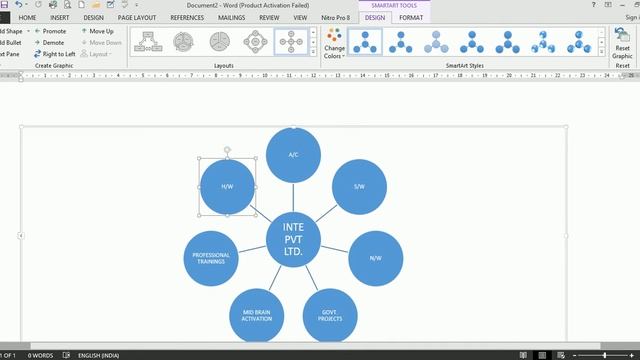Apply the third faded SmartArt style
This screenshot has width=640, height=360.
436,42
